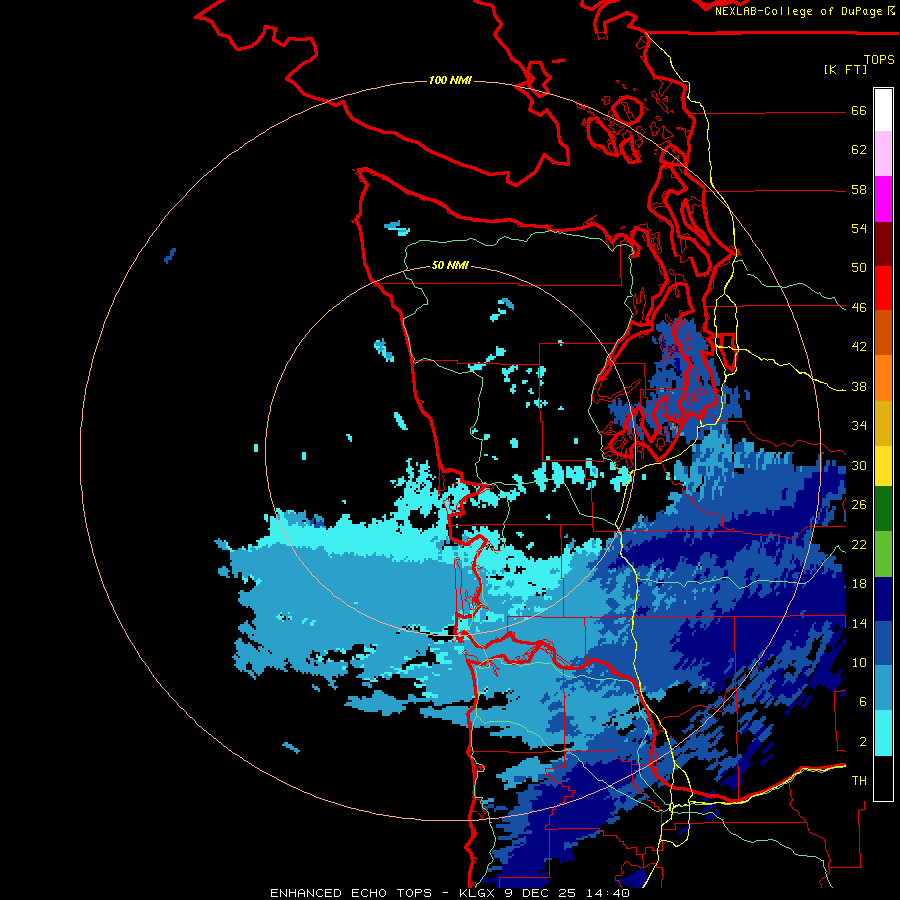This screenshot has height=900, width=900.
Task: Click the legend value 42
Action: (859, 347)
